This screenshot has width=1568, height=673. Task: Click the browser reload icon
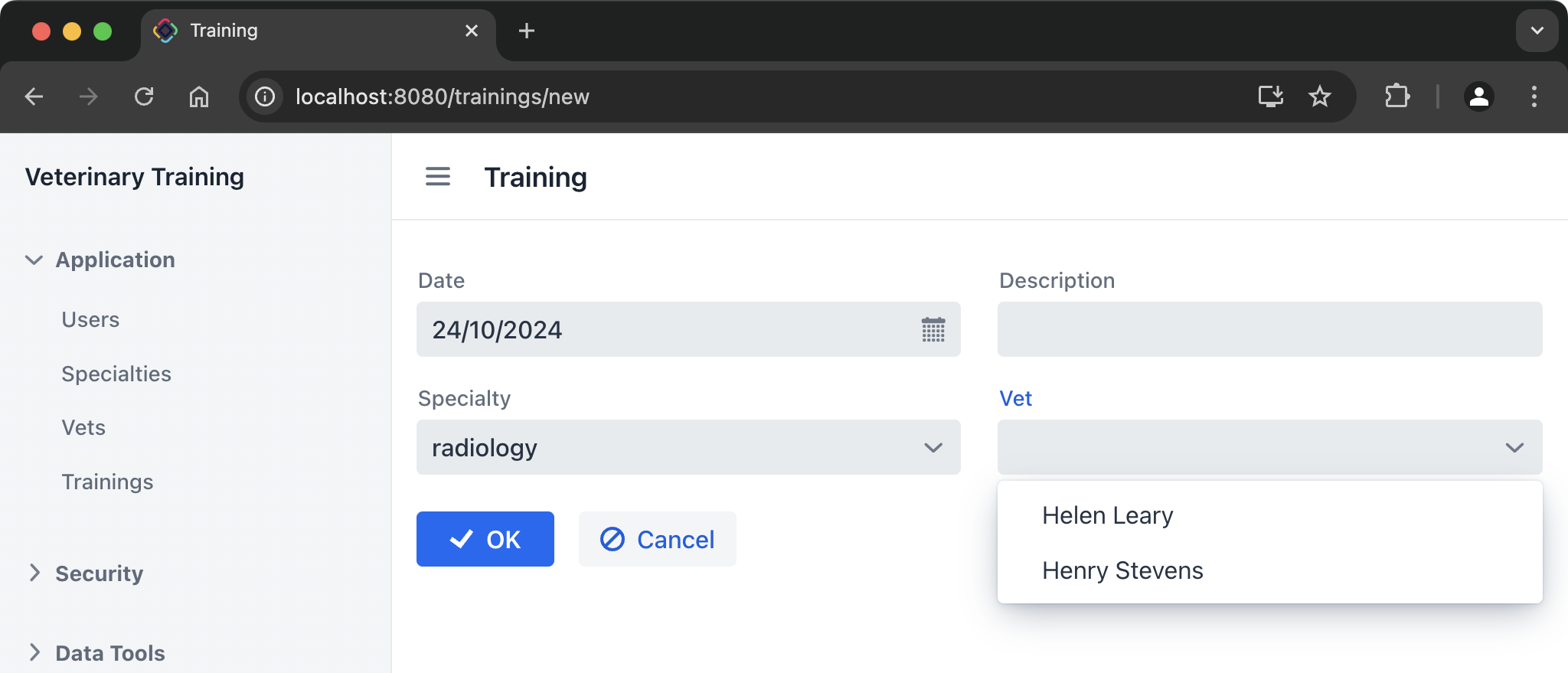pyautogui.click(x=145, y=96)
